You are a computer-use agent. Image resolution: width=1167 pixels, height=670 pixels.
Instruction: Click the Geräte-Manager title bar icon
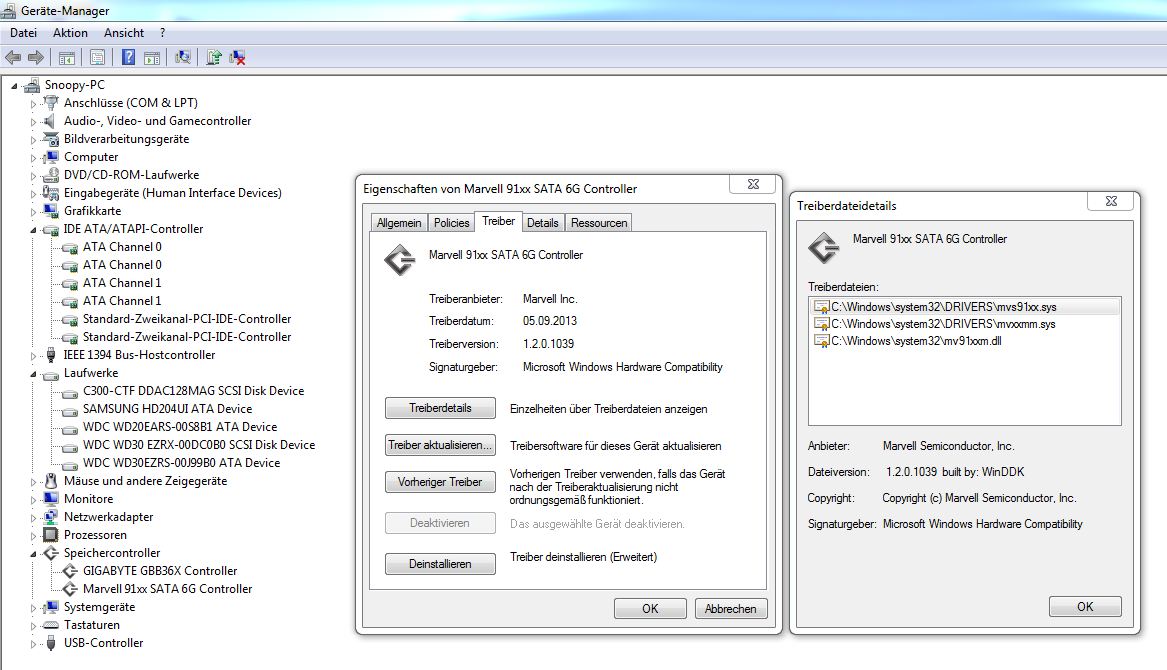pos(8,10)
